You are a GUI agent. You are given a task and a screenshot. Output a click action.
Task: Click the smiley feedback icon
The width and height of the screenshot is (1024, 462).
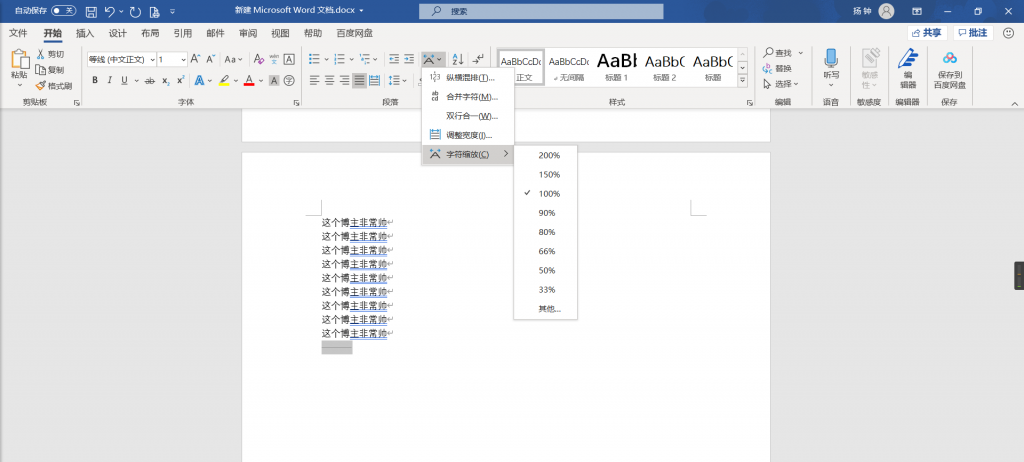1008,33
